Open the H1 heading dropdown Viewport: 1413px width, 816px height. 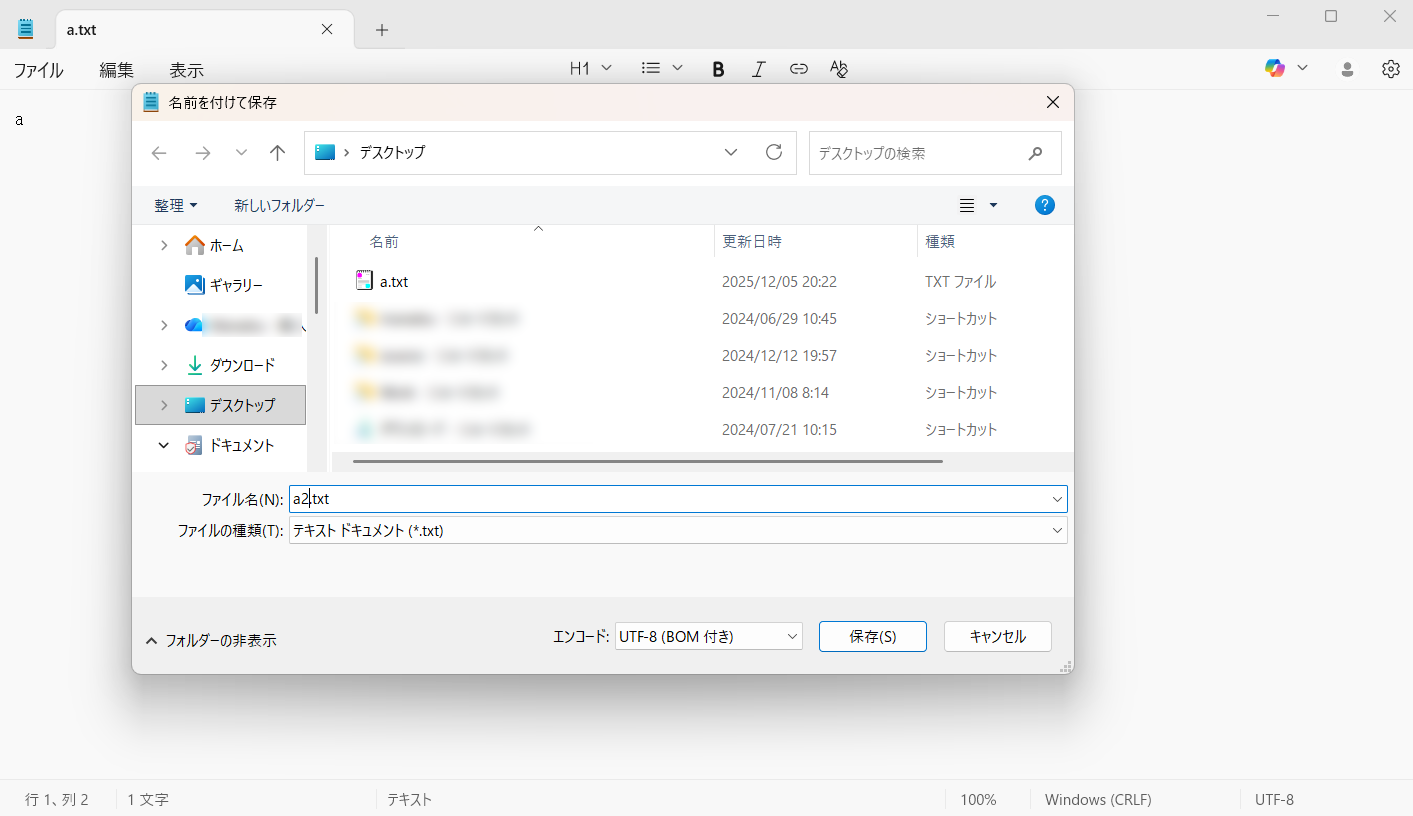point(590,68)
